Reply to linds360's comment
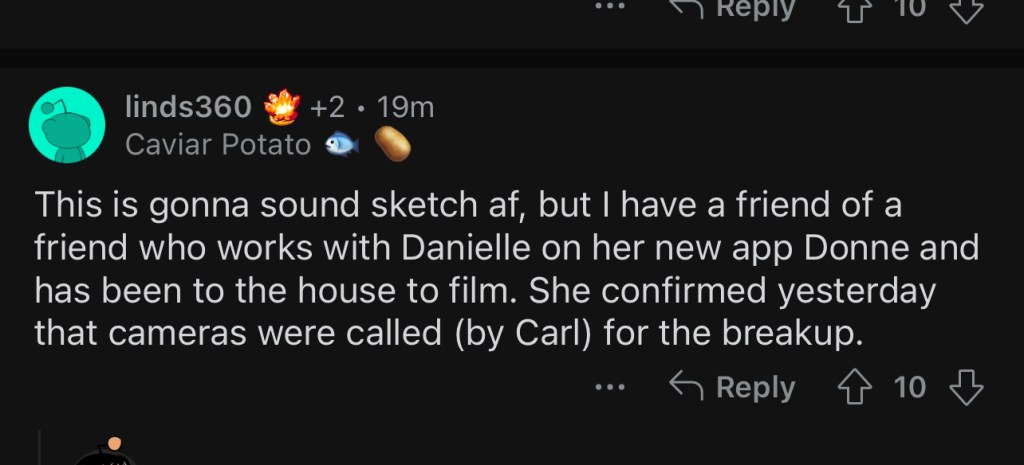 [x=733, y=387]
